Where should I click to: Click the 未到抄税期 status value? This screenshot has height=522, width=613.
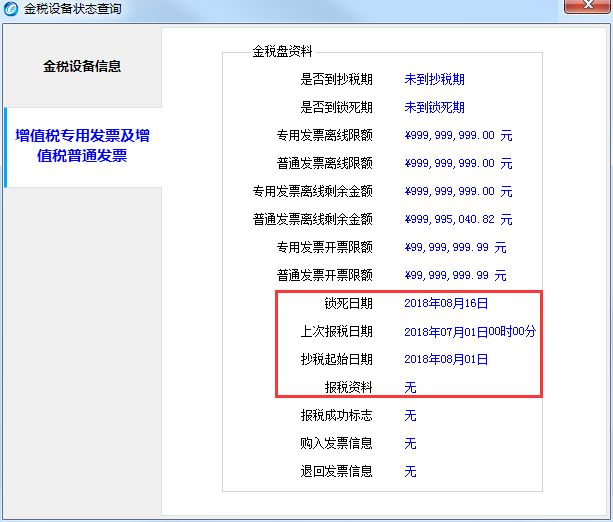point(434,79)
